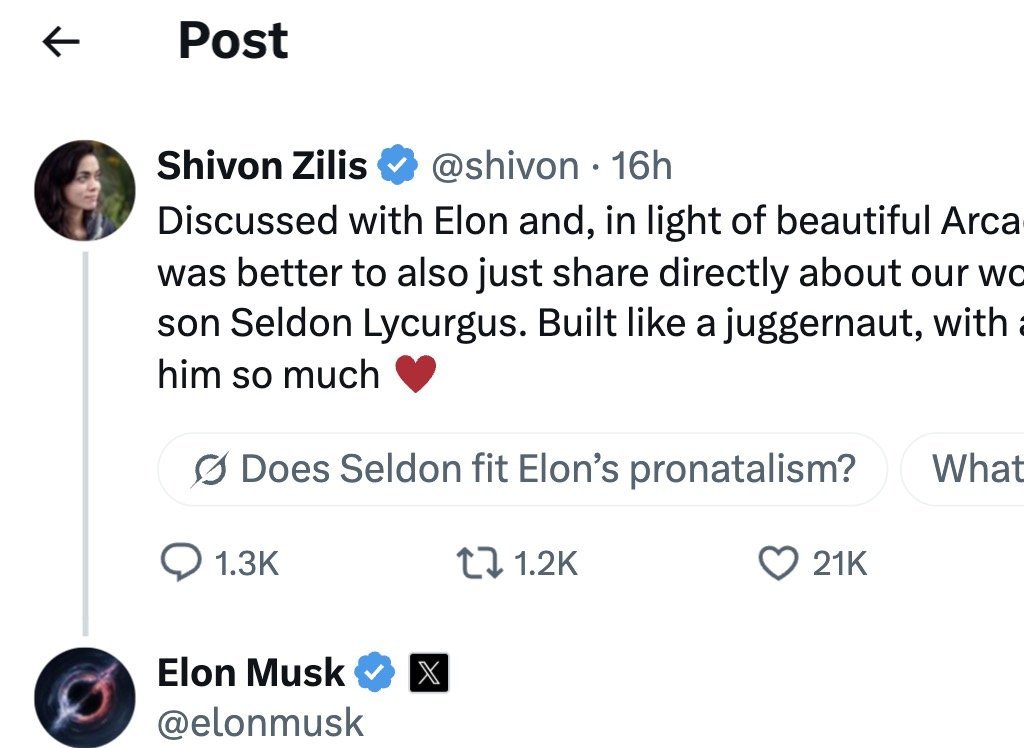Ask Grok "Does Seldon fit Elon's pronatalism?"

(x=546, y=469)
